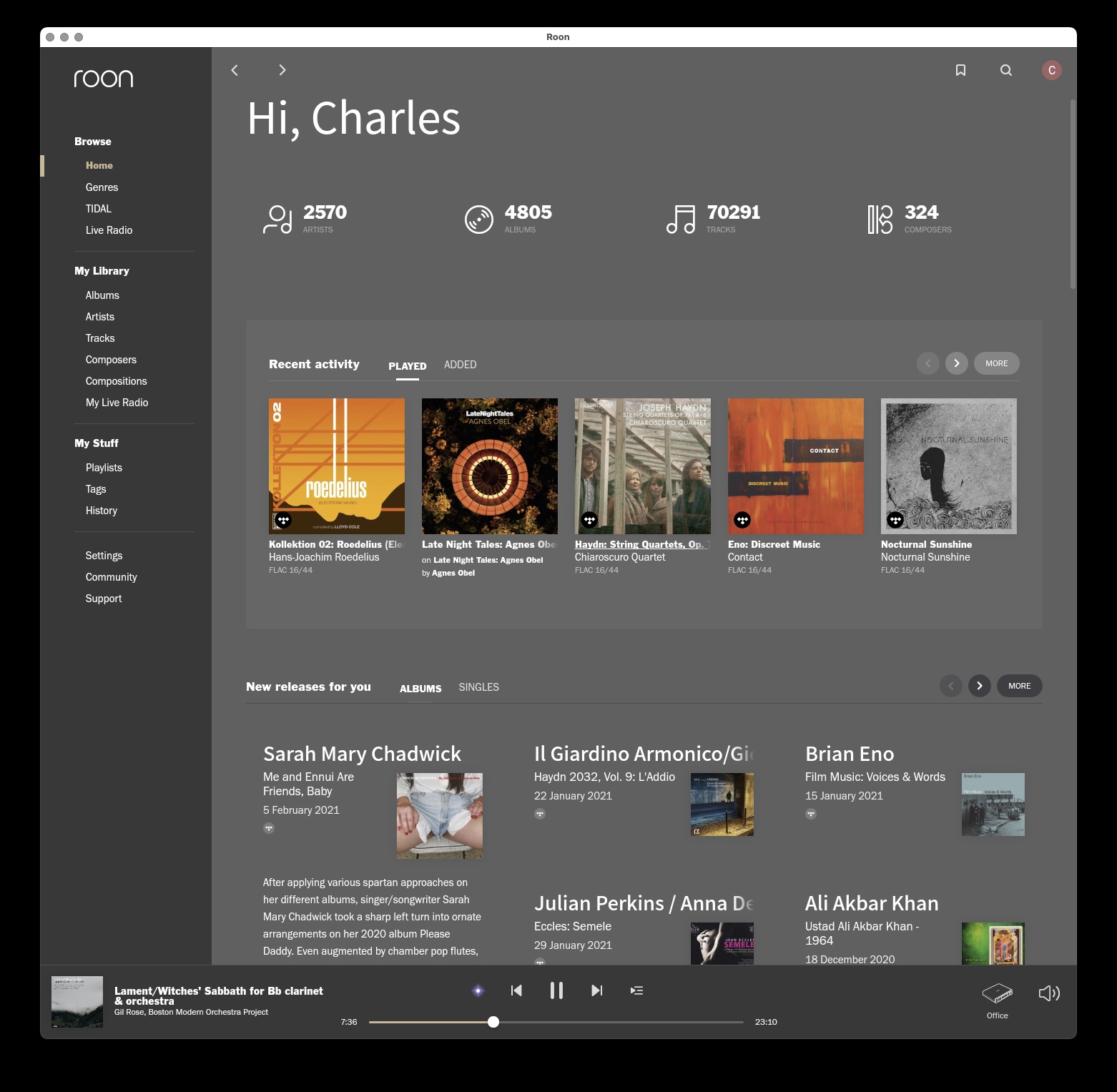Image resolution: width=1117 pixels, height=1092 pixels.
Task: Switch to the SINGLES tab
Action: coord(479,687)
